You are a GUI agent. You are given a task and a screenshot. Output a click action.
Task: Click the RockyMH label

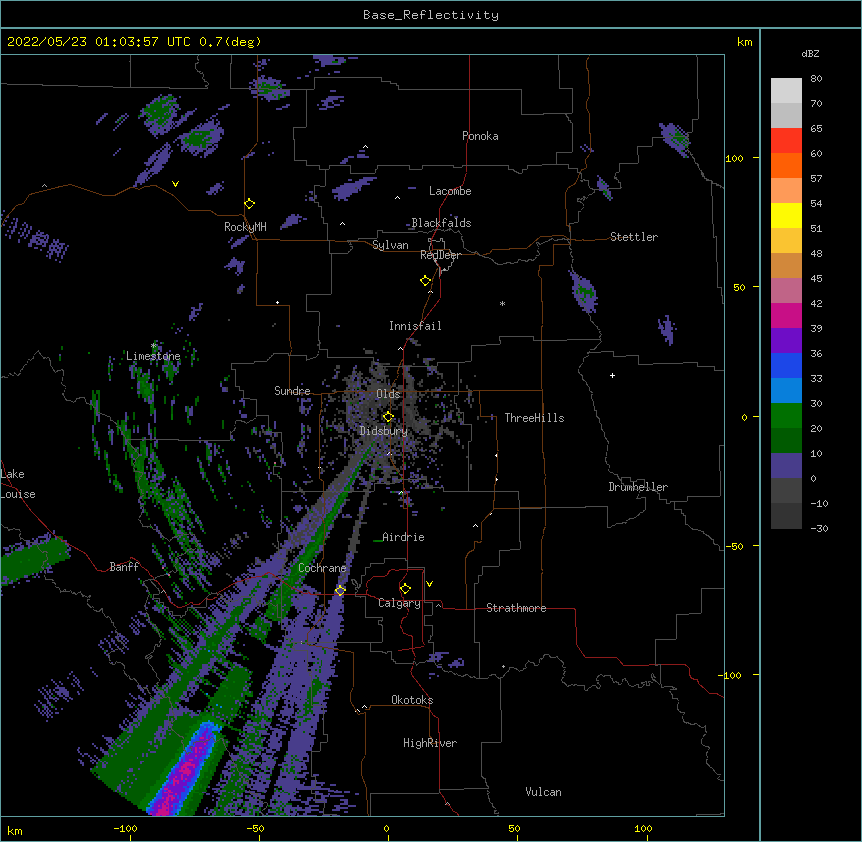[245, 227]
